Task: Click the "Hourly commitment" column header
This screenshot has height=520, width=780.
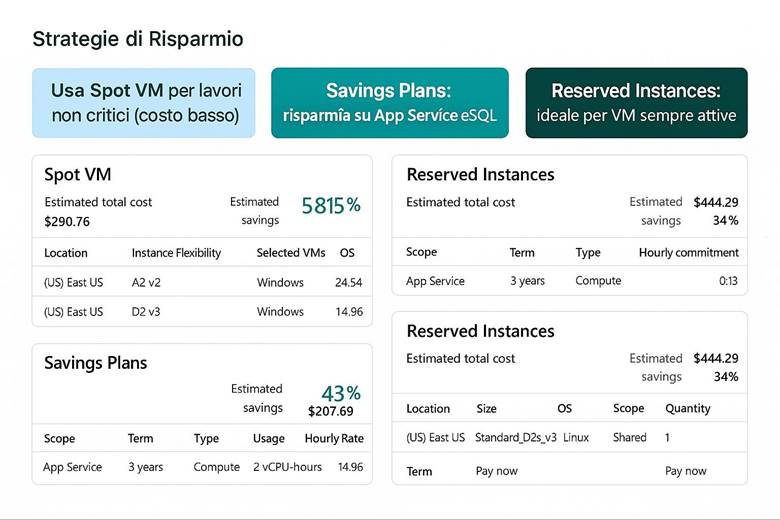Action: coord(688,252)
